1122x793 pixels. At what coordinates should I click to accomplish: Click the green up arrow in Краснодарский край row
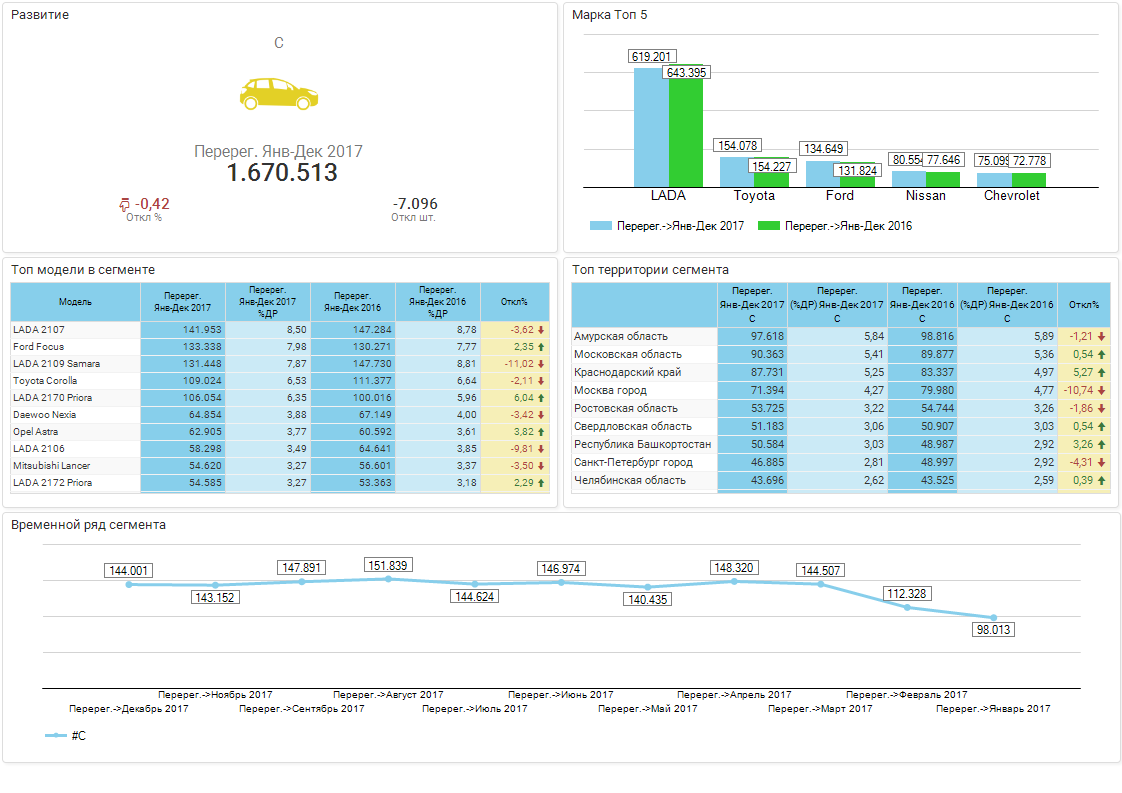(x=1101, y=373)
